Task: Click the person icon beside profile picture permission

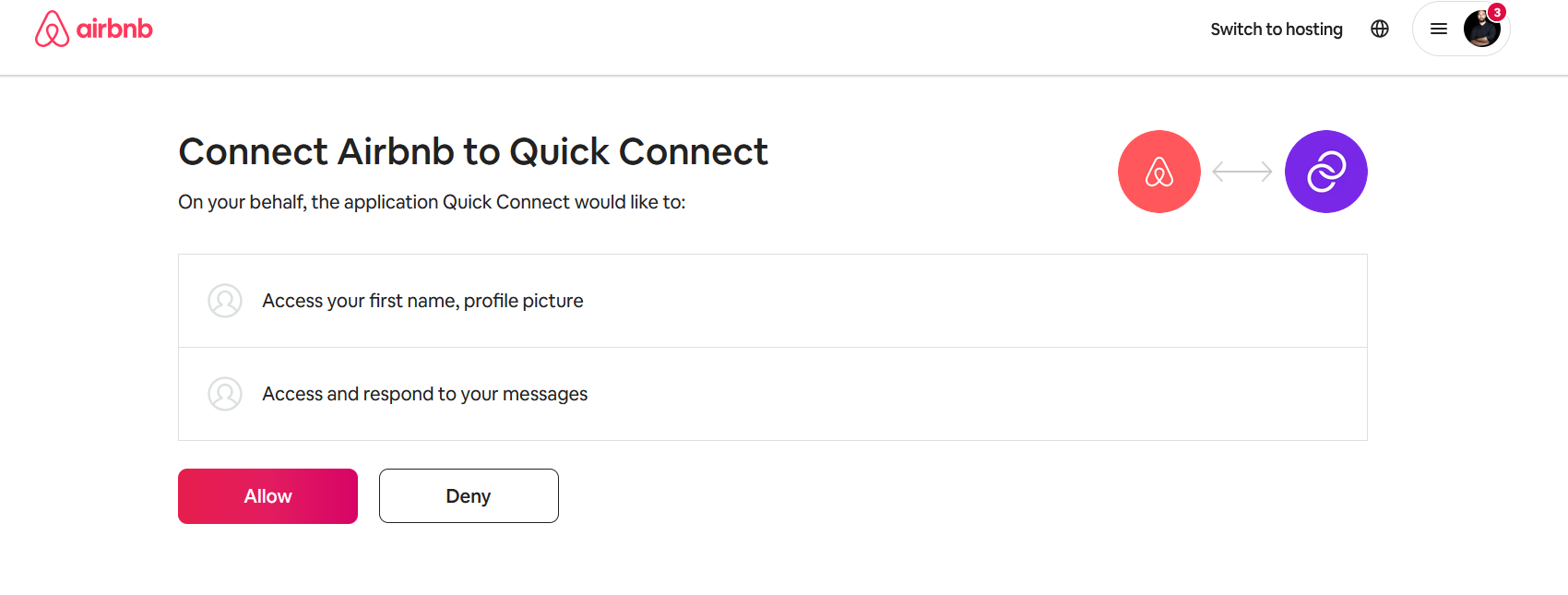Action: point(225,301)
